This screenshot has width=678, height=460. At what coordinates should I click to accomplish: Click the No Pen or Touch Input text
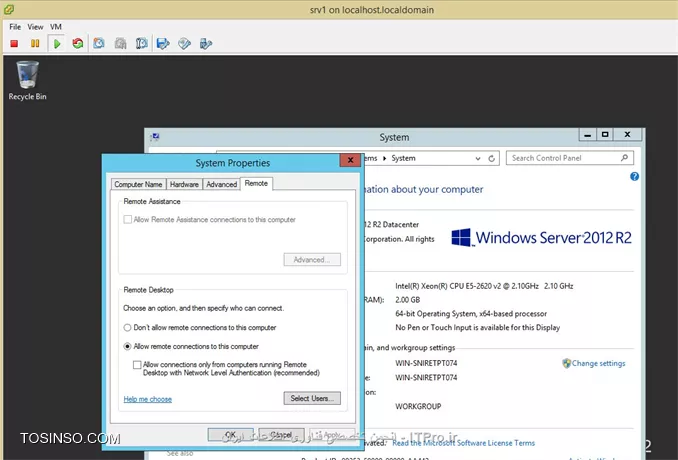pos(477,327)
